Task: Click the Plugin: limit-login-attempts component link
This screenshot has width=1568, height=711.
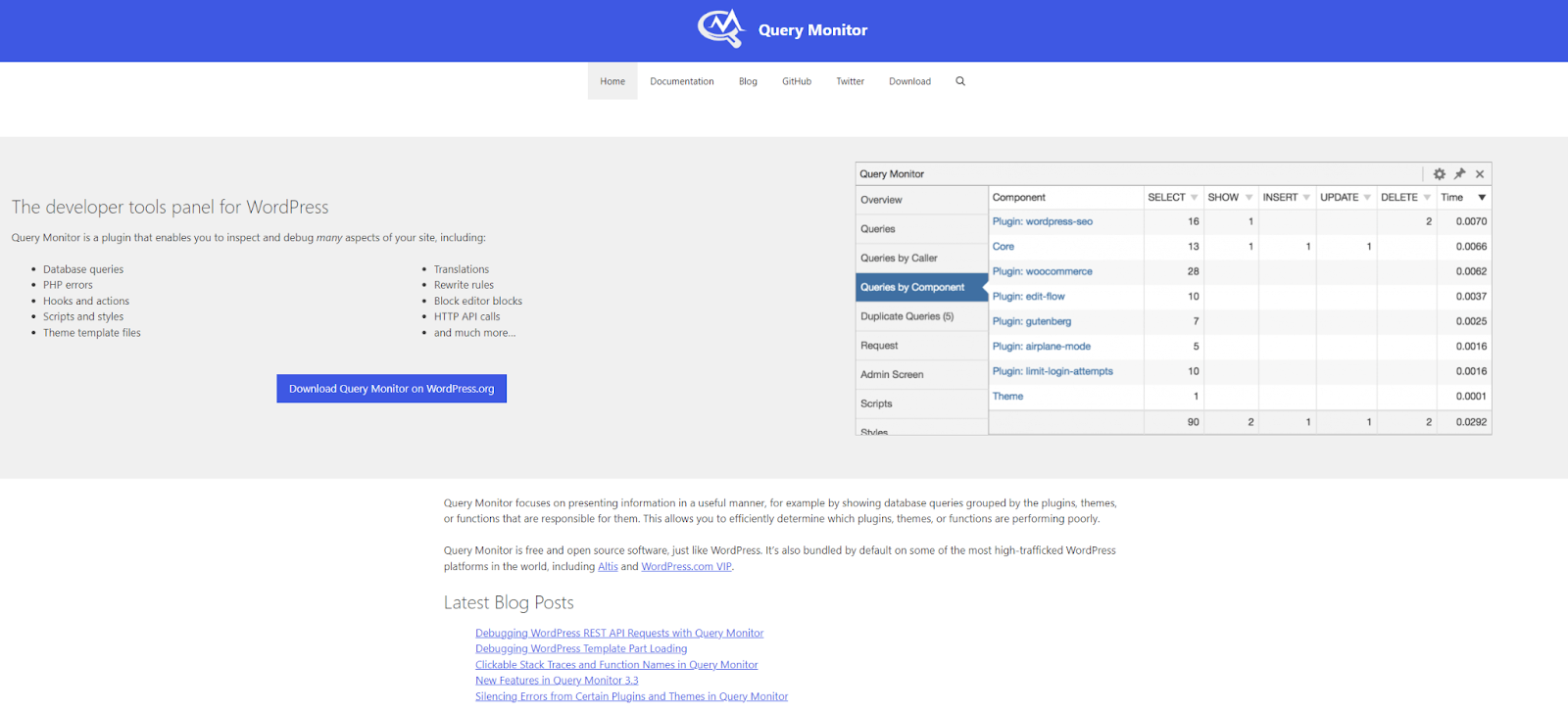Action: tap(1053, 371)
